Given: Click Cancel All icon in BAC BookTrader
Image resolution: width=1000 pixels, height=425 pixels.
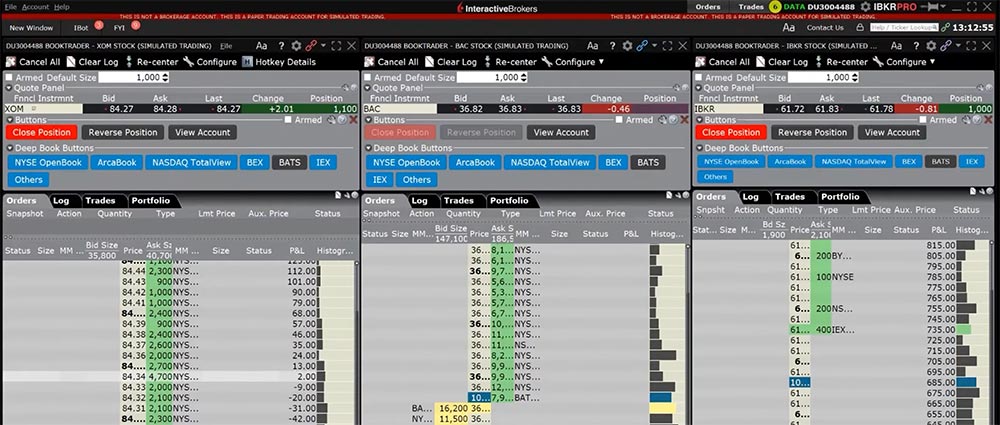Looking at the screenshot, I should pyautogui.click(x=369, y=62).
